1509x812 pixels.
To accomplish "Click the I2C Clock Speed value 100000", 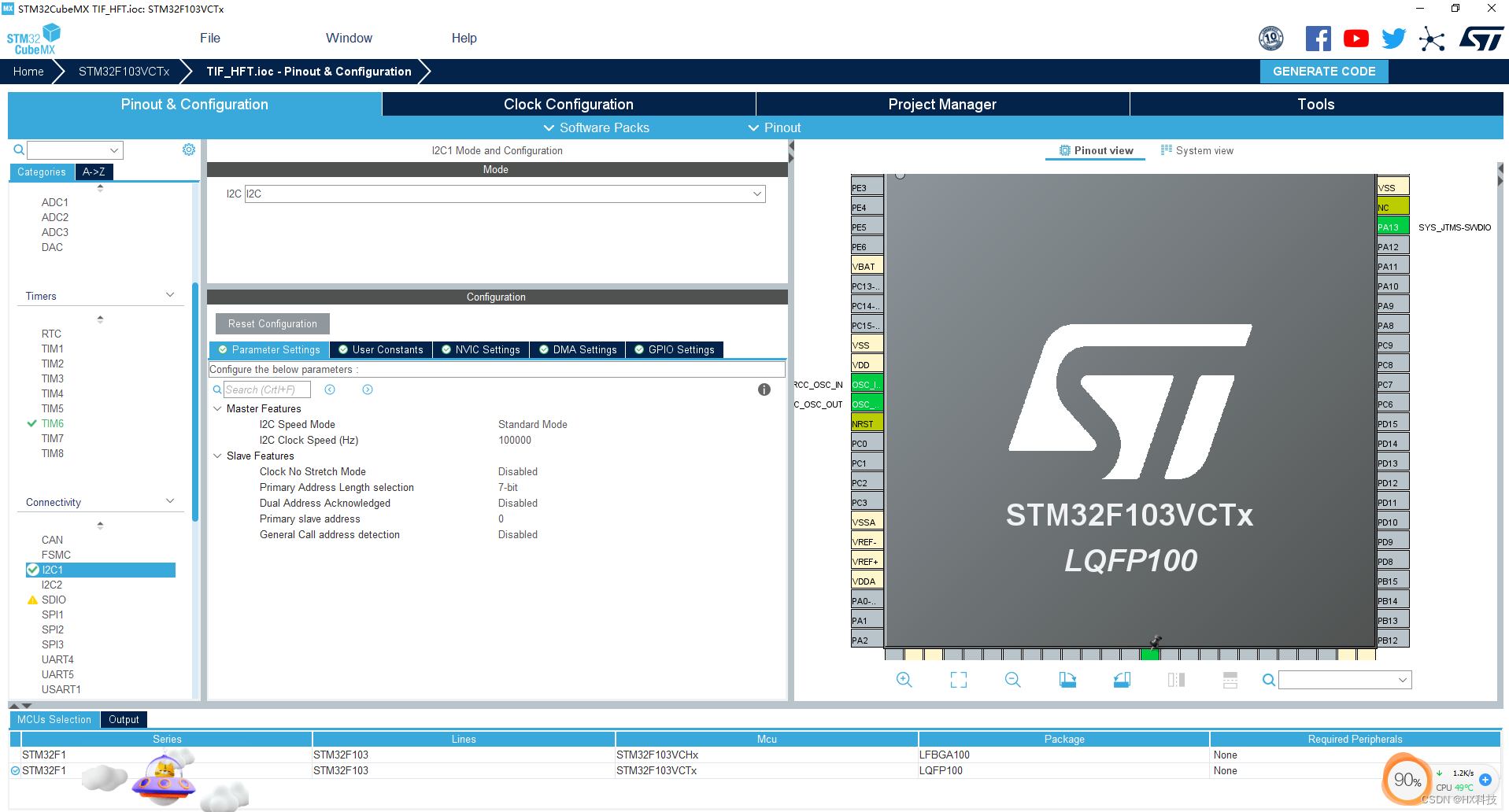I will (515, 440).
